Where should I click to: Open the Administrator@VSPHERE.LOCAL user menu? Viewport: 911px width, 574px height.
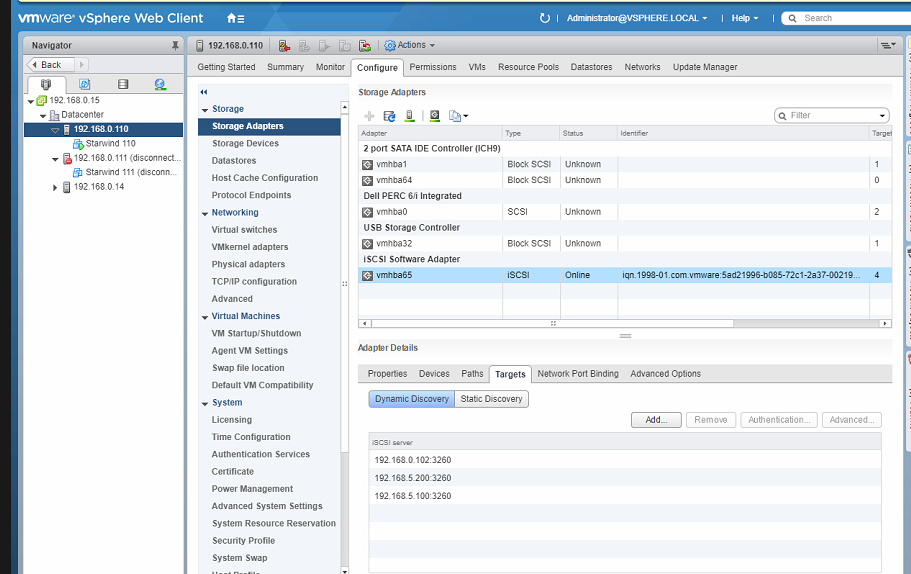coord(637,18)
